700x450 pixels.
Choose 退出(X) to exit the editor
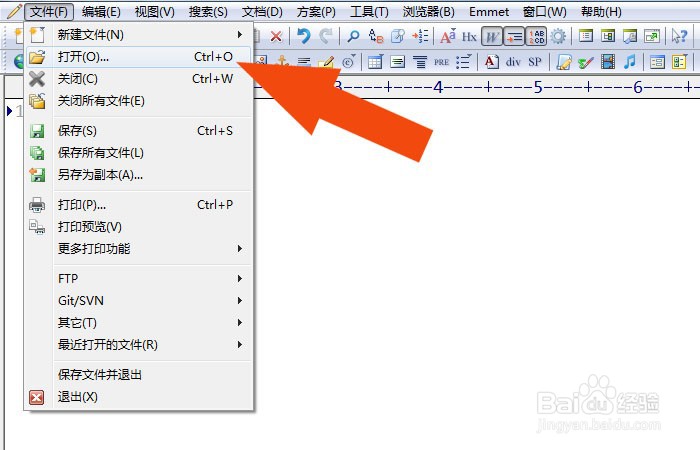138,396
